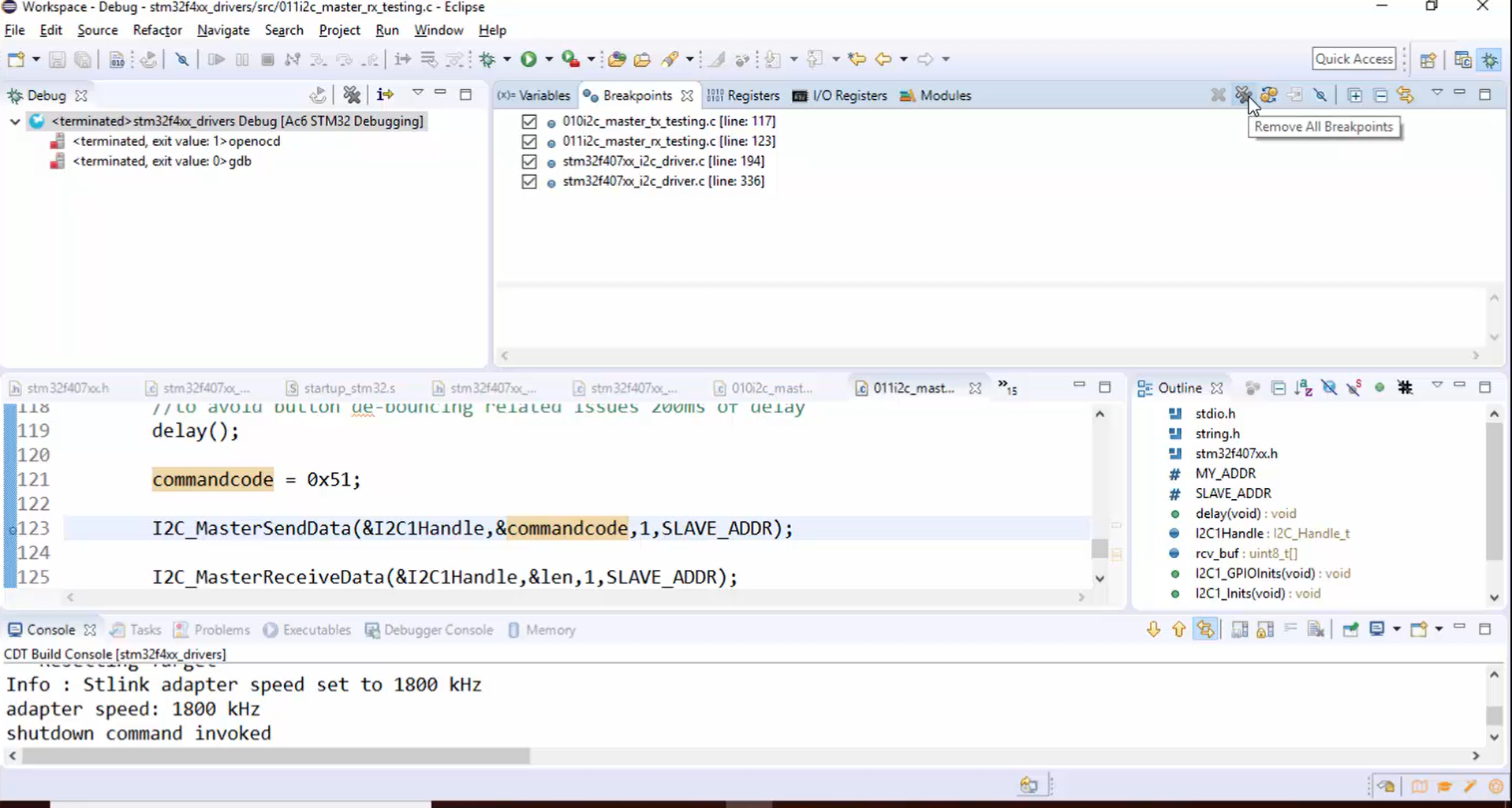Viewport: 1512px width, 808px height.
Task: Open Debug view menu triangle
Action: pyautogui.click(x=417, y=94)
